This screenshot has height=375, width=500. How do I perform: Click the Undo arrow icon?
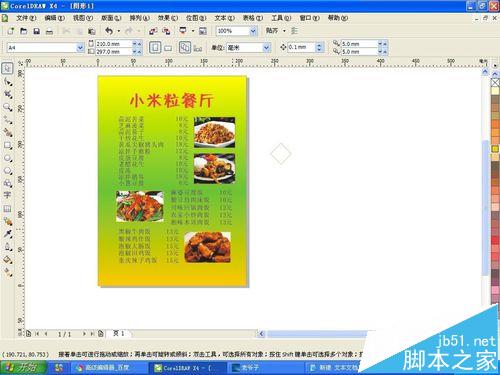109,31
